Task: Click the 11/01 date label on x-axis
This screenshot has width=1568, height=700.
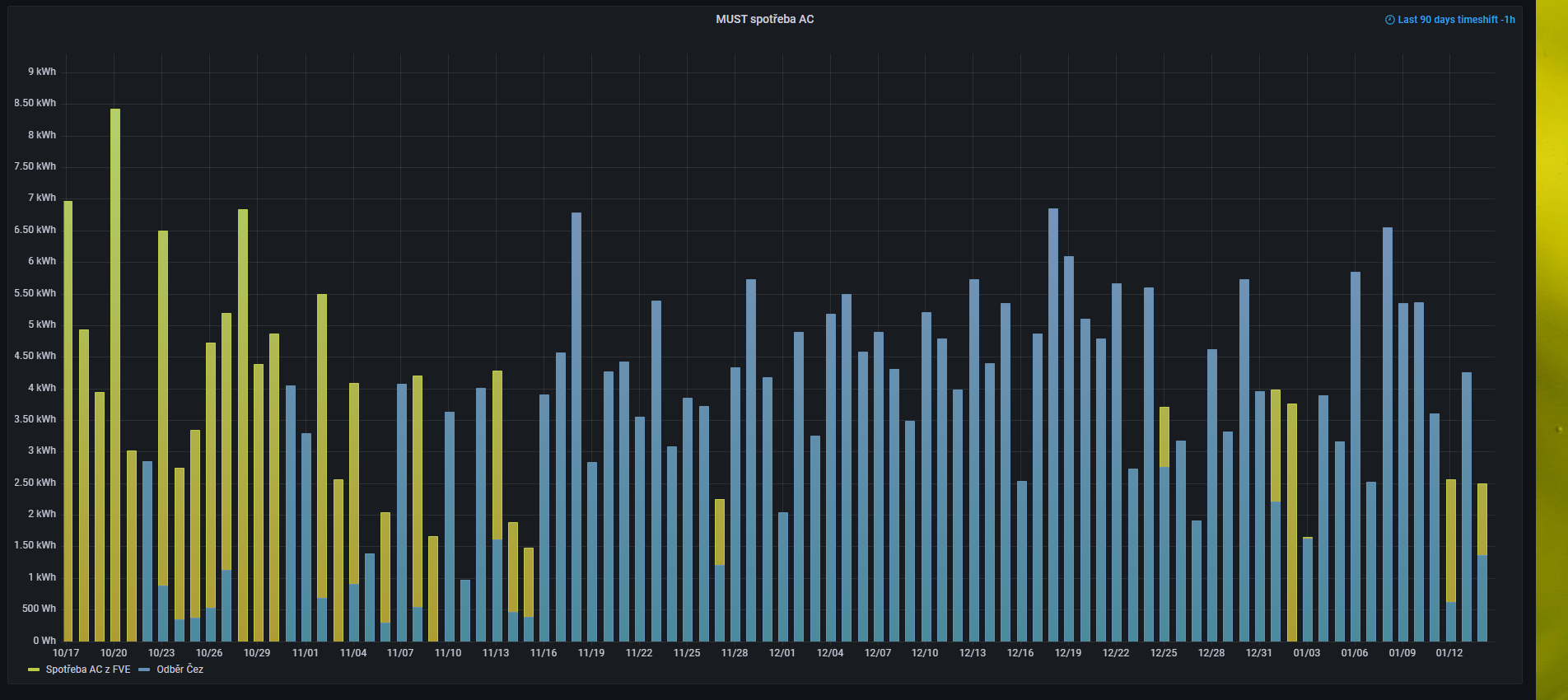Action: pyautogui.click(x=305, y=653)
